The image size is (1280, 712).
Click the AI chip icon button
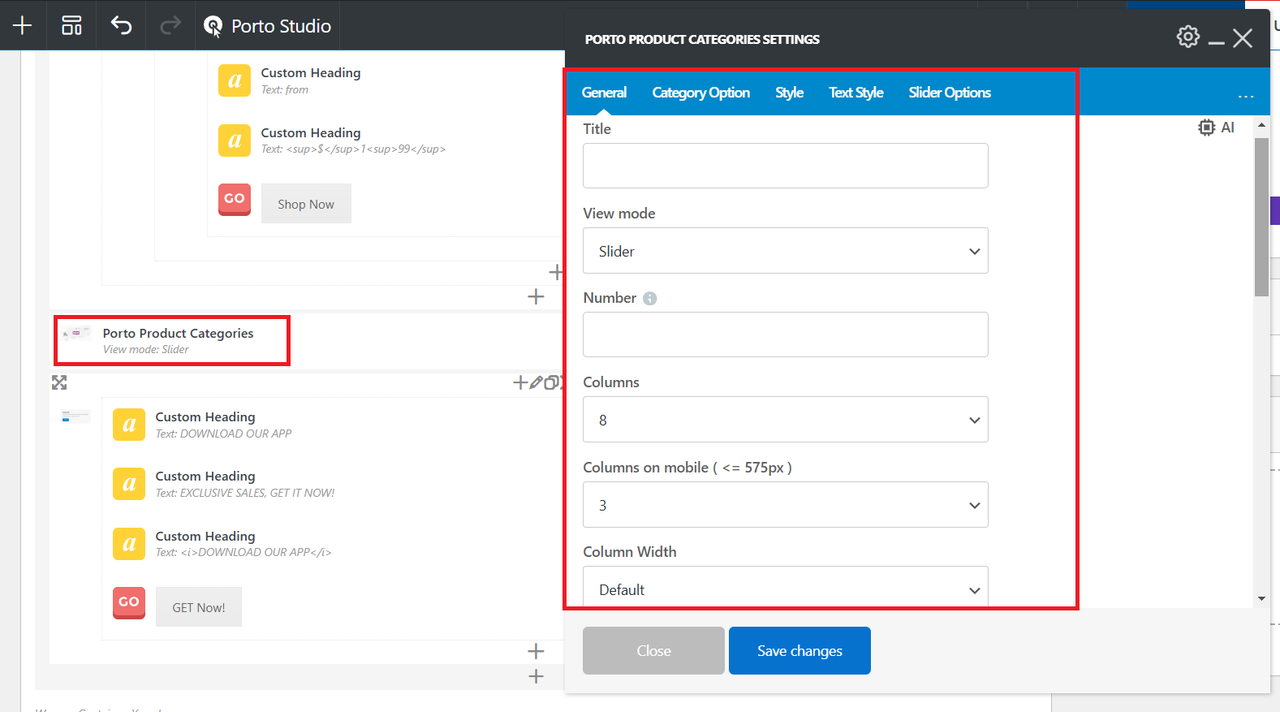pos(1217,128)
